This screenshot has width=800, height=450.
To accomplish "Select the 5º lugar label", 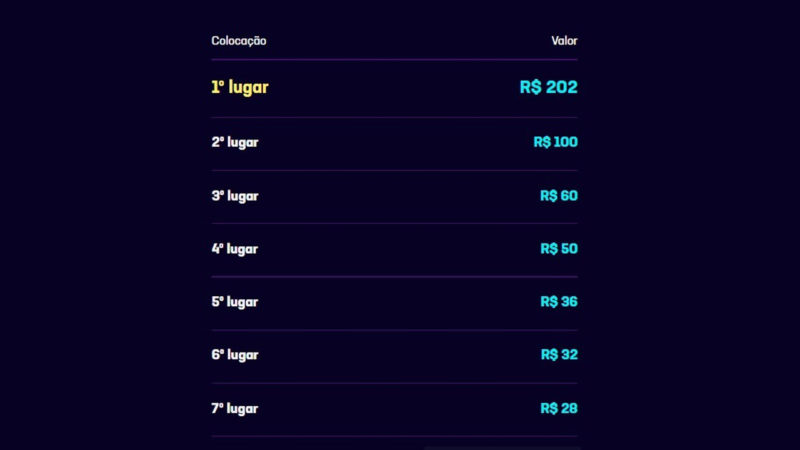I will [235, 302].
